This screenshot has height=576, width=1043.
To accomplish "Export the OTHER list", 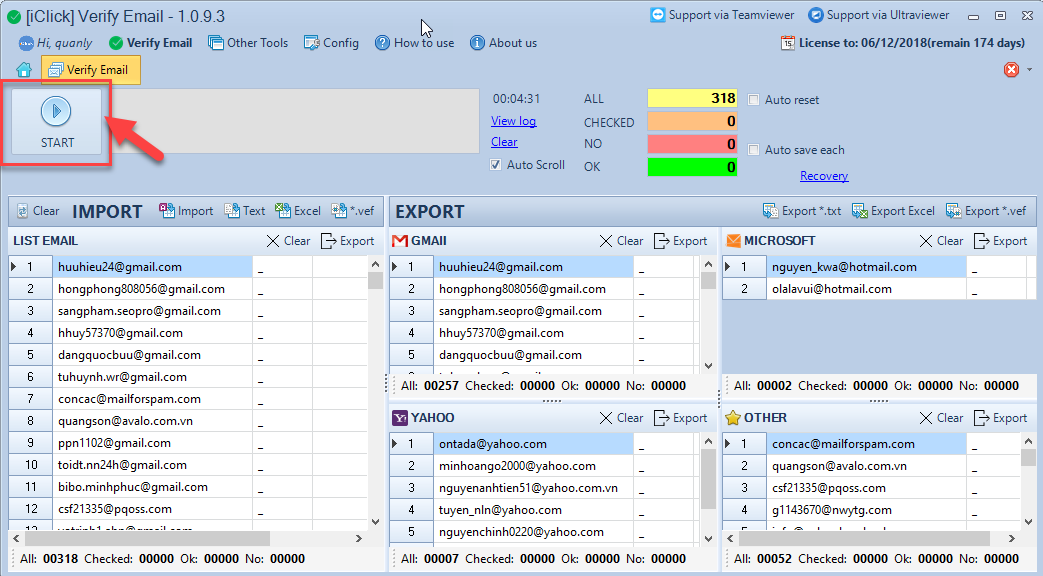I will coord(1000,418).
